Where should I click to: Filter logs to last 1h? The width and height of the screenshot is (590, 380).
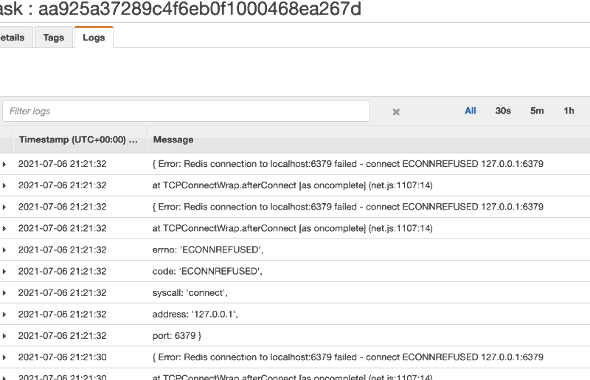569,111
